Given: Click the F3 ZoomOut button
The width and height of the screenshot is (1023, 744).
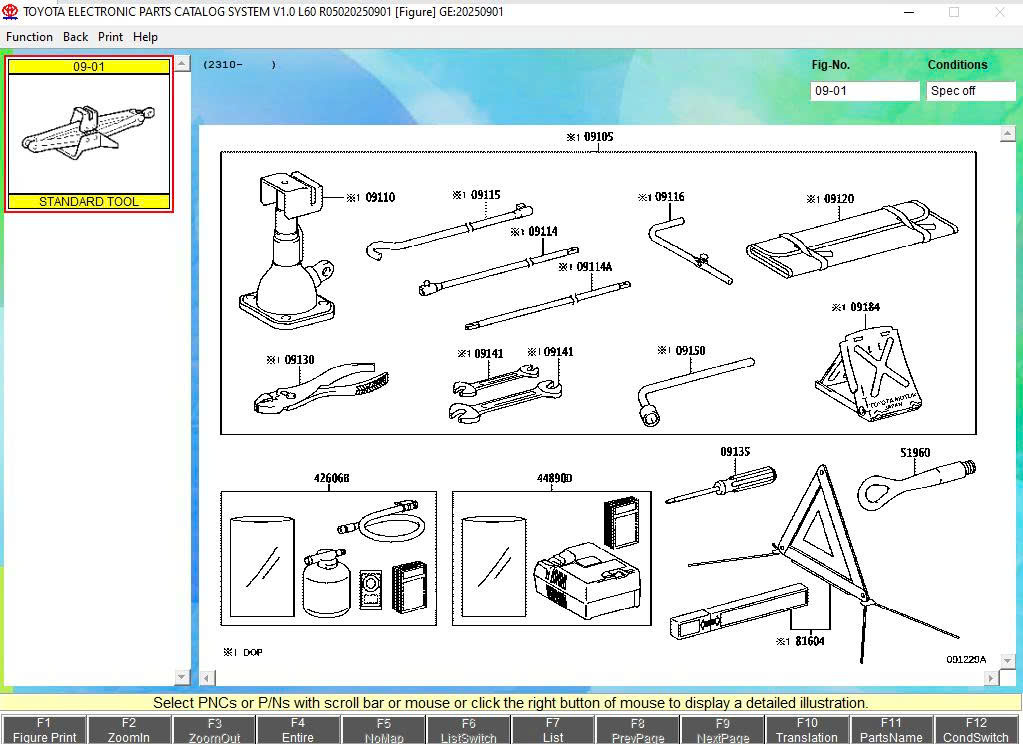Looking at the screenshot, I should click(x=213, y=729).
